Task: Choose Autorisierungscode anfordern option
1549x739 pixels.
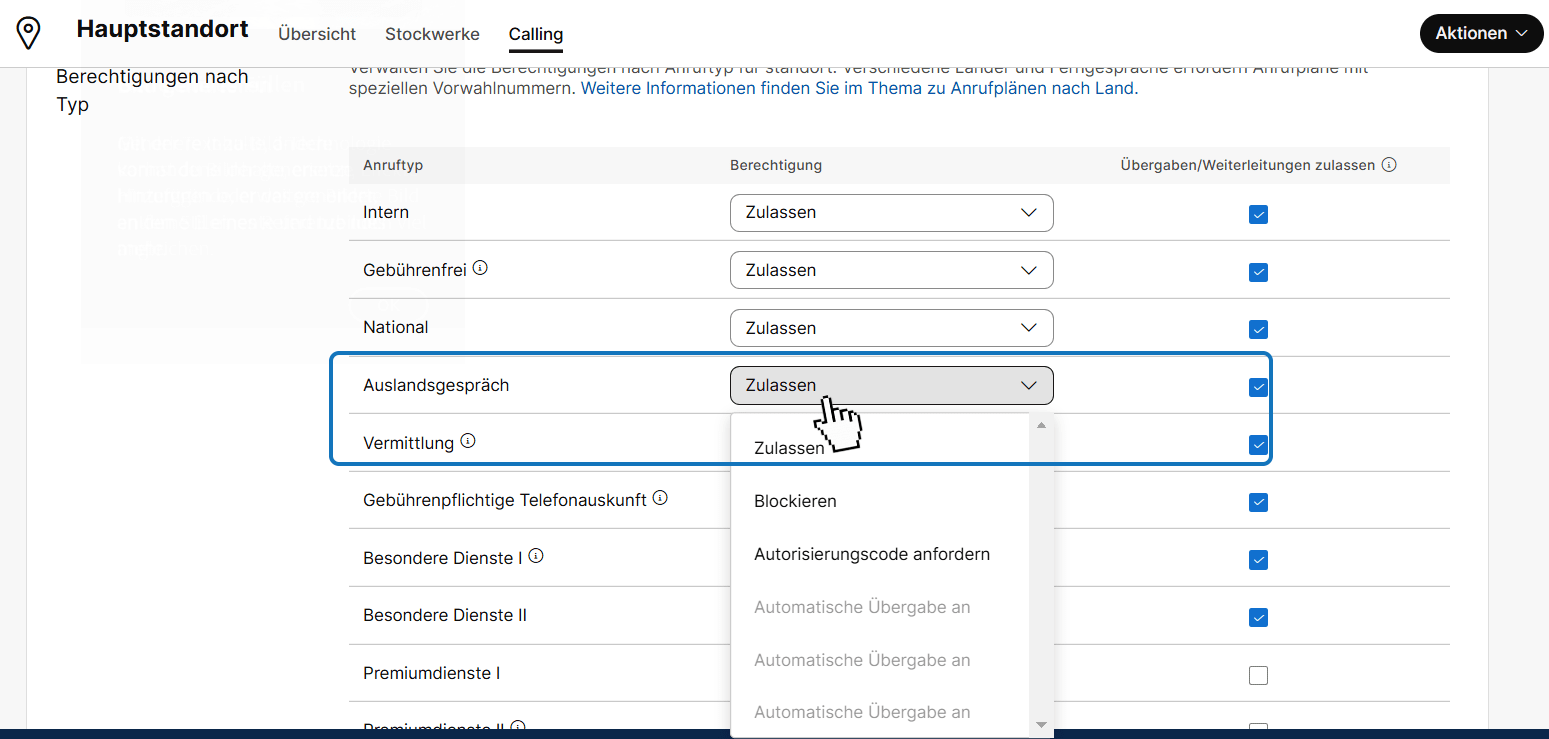Action: [x=871, y=554]
